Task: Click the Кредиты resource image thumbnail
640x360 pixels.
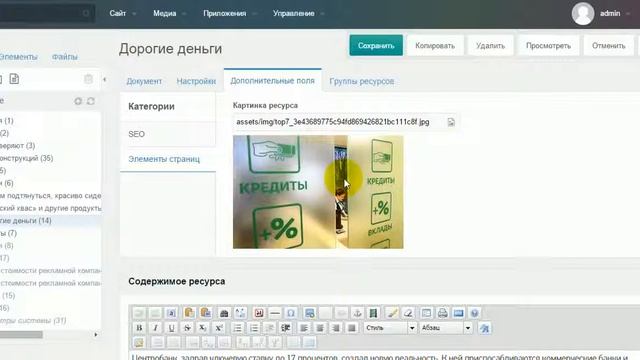Action: point(318,192)
